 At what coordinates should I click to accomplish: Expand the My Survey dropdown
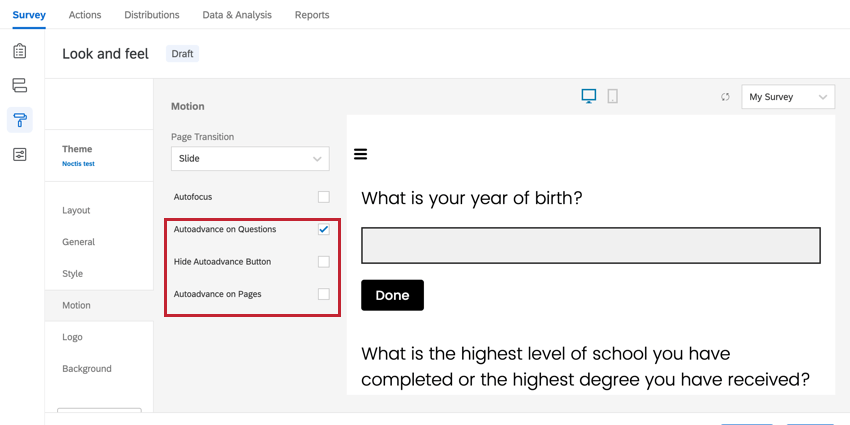788,97
